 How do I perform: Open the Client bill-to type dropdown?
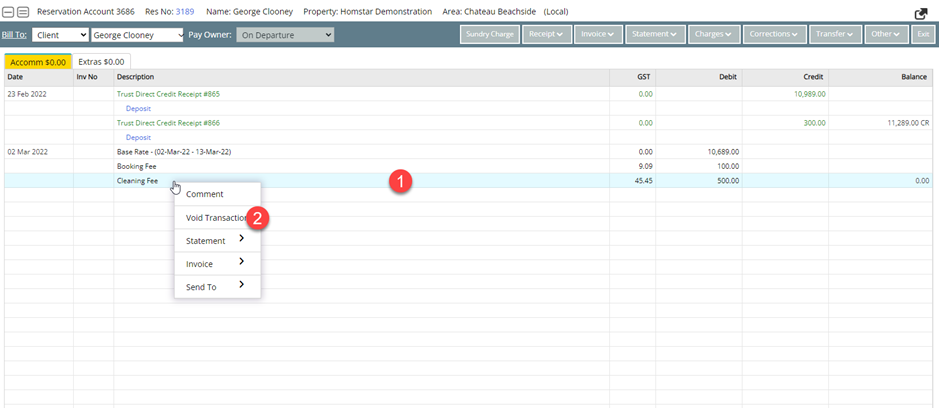click(x=59, y=35)
